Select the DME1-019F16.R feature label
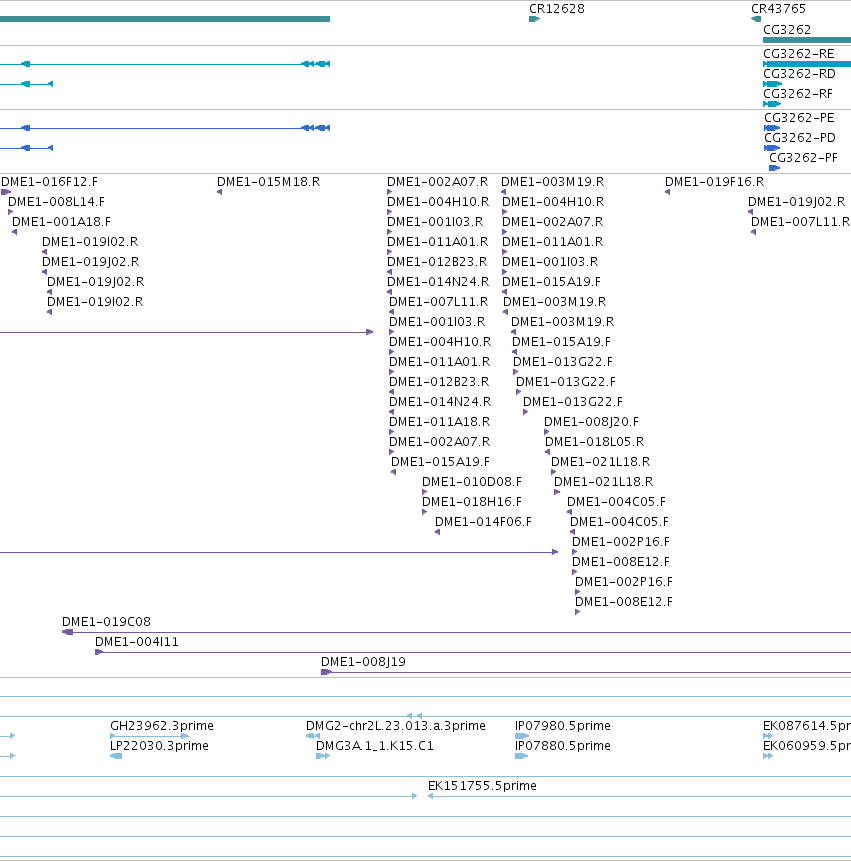 [714, 182]
